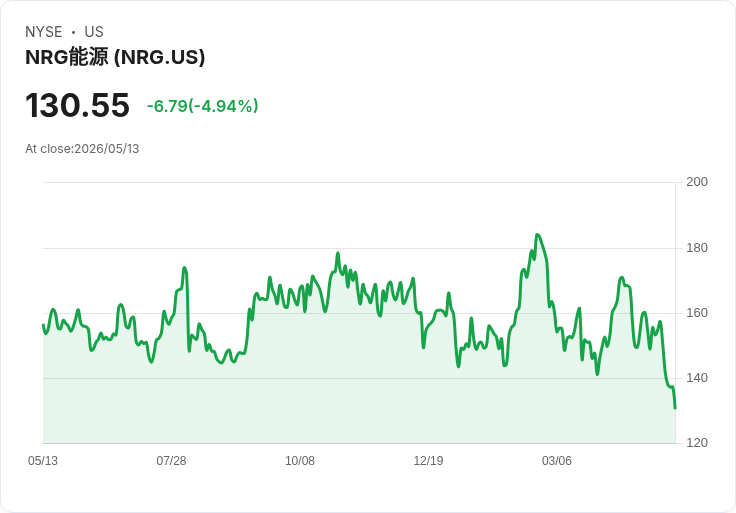Click the 140 y-axis label
This screenshot has height=513, width=736.
(x=697, y=378)
